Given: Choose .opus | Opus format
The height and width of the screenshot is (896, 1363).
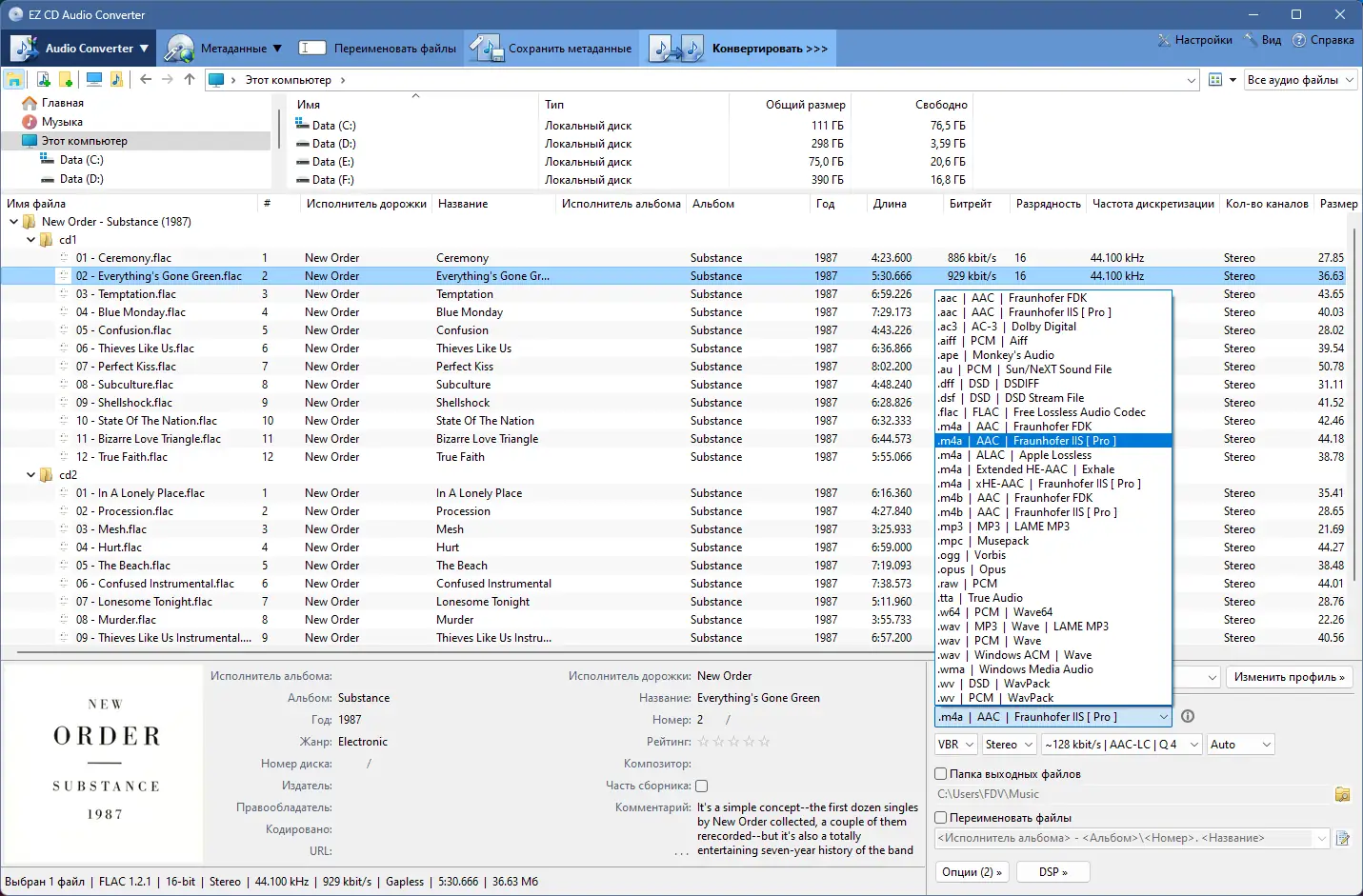Looking at the screenshot, I should click(x=1053, y=569).
